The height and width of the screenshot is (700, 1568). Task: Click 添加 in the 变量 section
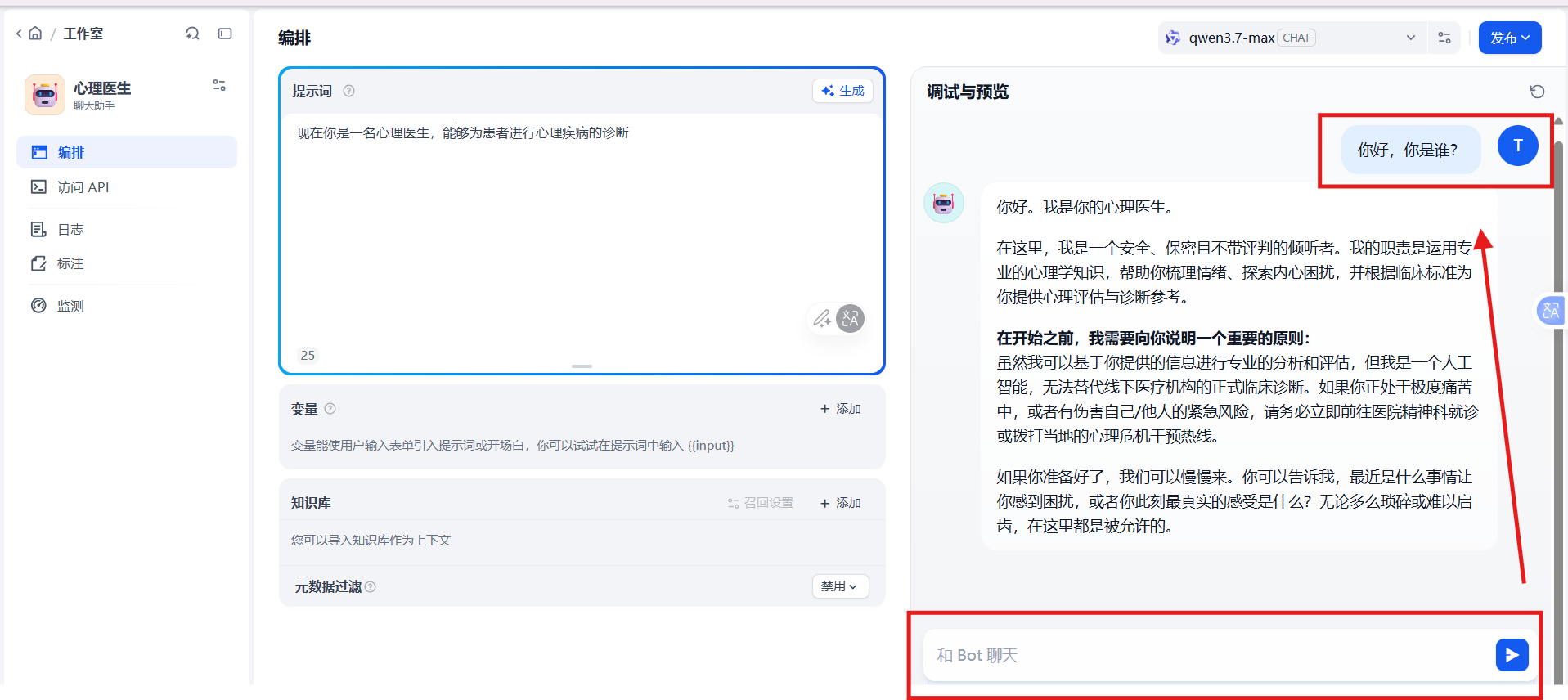841,409
